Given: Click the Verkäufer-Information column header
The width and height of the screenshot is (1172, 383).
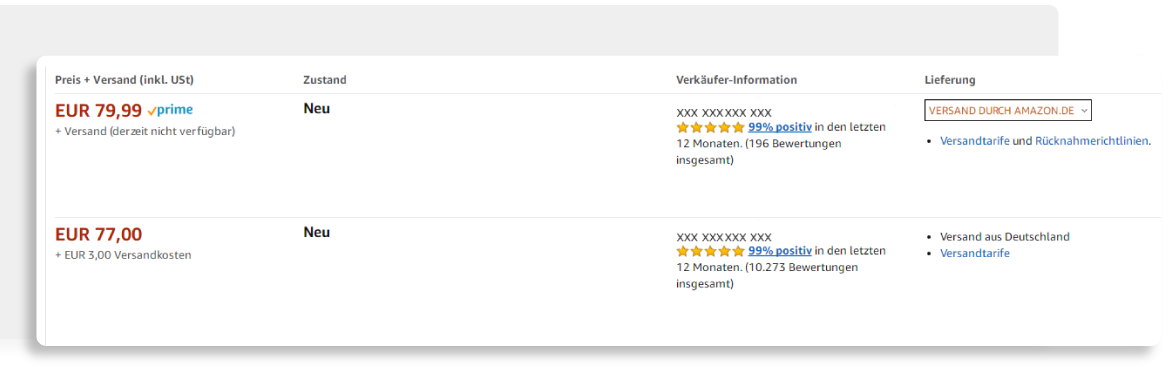Looking at the screenshot, I should pyautogui.click(x=736, y=80).
